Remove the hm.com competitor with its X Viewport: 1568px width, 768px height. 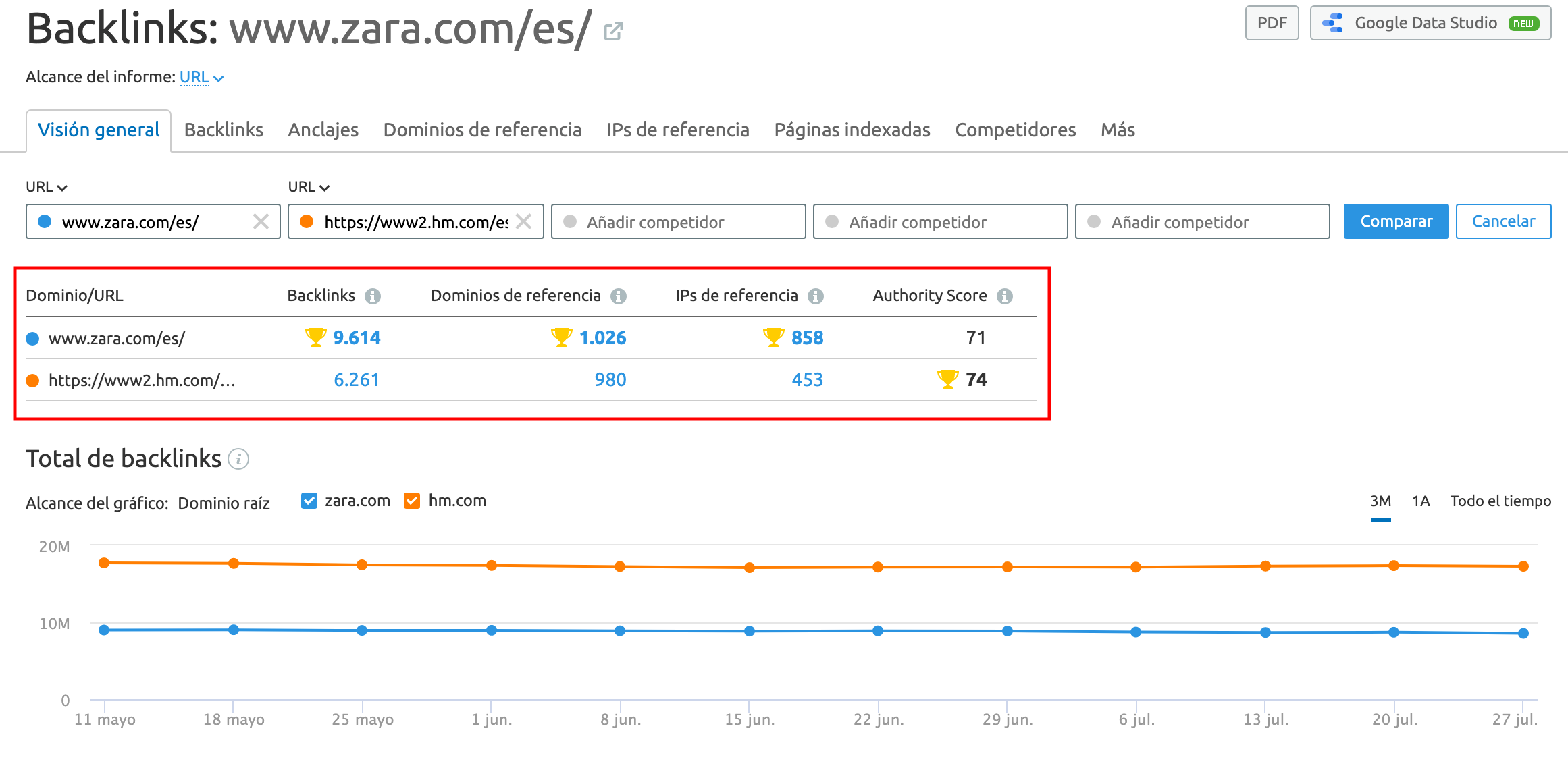click(x=523, y=221)
